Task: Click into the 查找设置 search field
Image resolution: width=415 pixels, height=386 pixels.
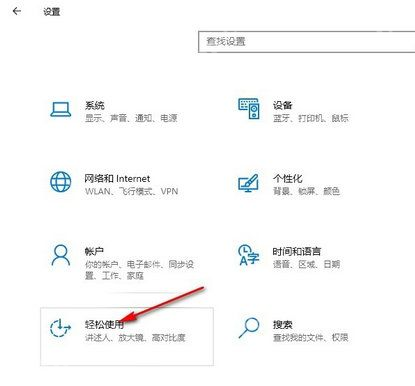Action: coord(307,42)
